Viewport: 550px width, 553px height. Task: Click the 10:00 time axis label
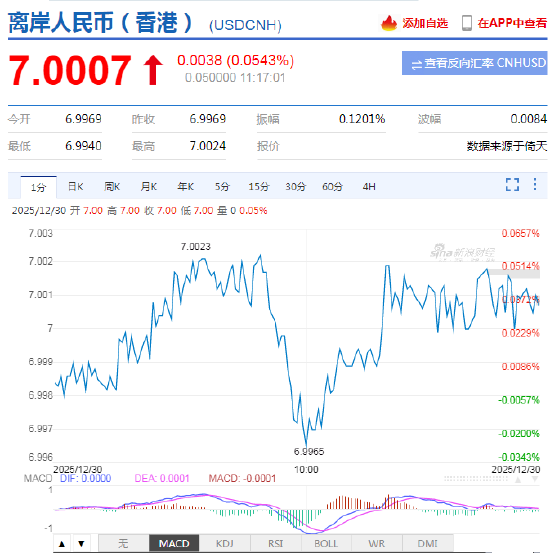point(306,469)
